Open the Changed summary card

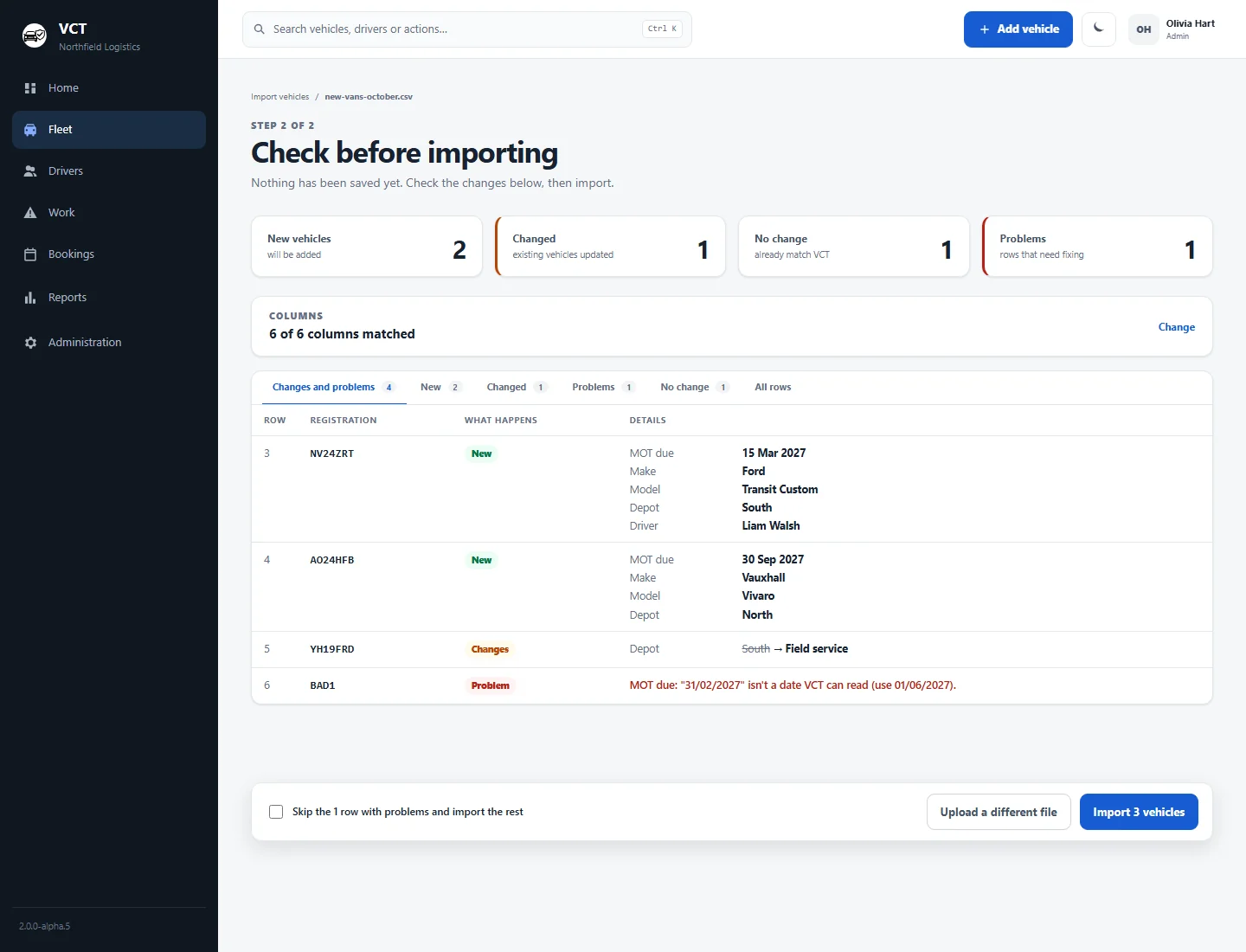(x=610, y=247)
